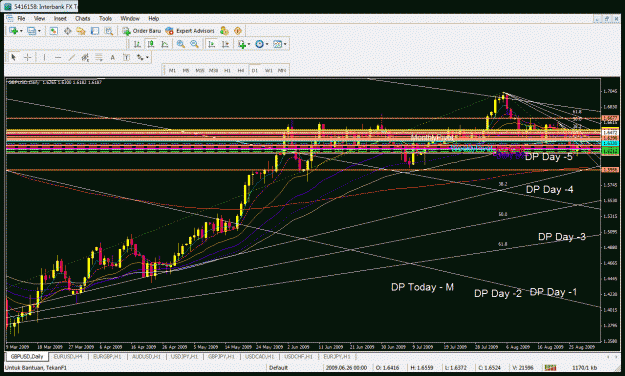Click the gold coins icon after Expert Advisors
625x376 pixels.
click(224, 31)
